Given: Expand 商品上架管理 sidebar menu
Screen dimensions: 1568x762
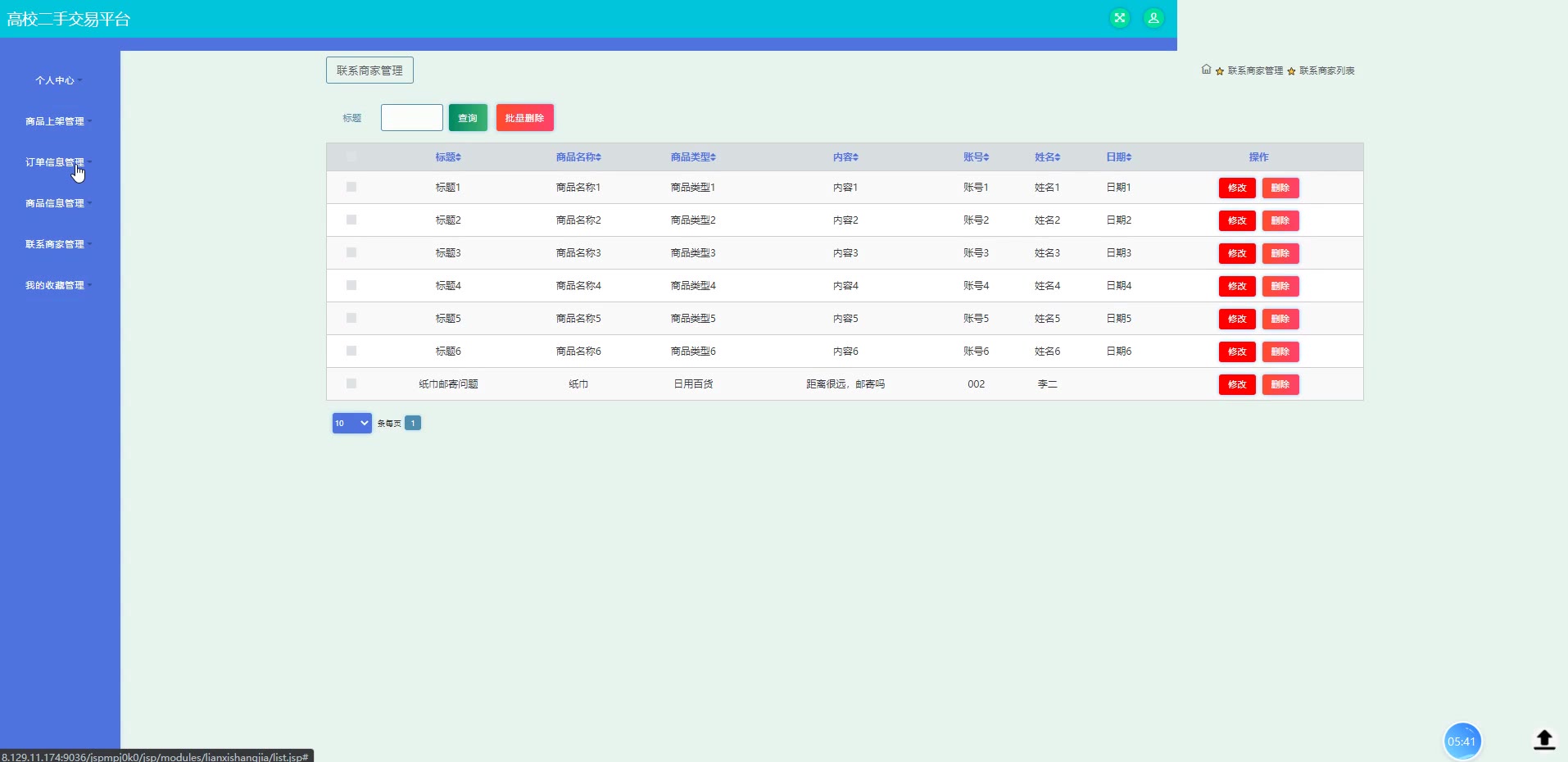Looking at the screenshot, I should click(56, 121).
